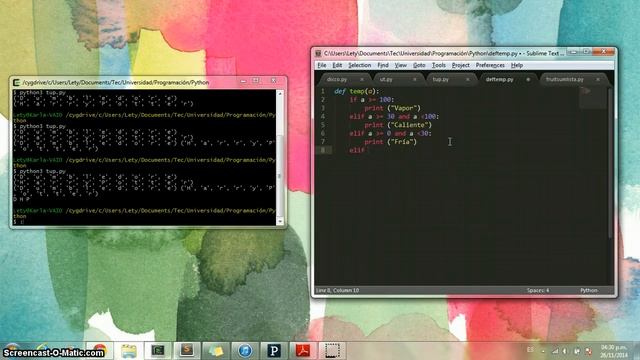Click line number 1 in the gutter
This screenshot has width=640, height=360.
tap(323, 91)
